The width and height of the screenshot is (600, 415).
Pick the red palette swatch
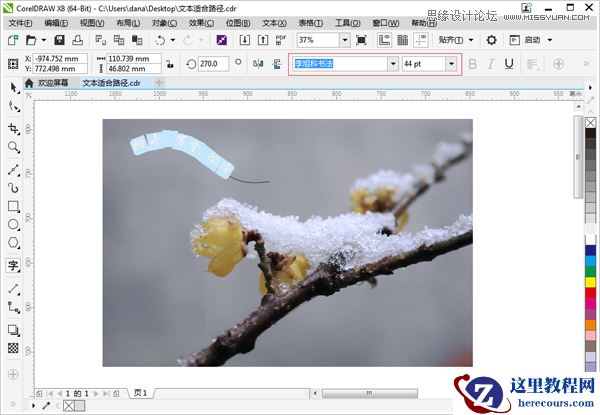[590, 293]
